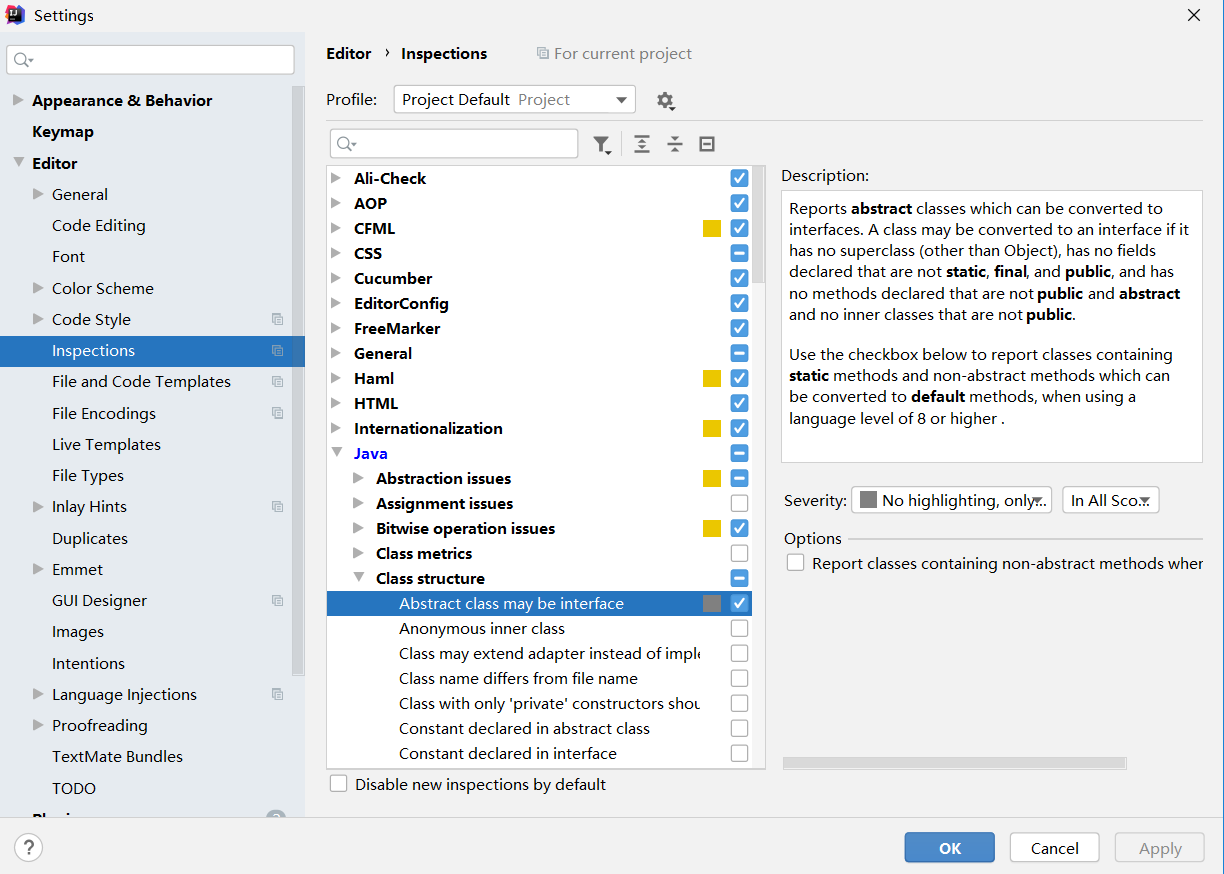Screen dimensions: 1224x874
Task: Open the Code Editing settings page
Action: click(99, 225)
